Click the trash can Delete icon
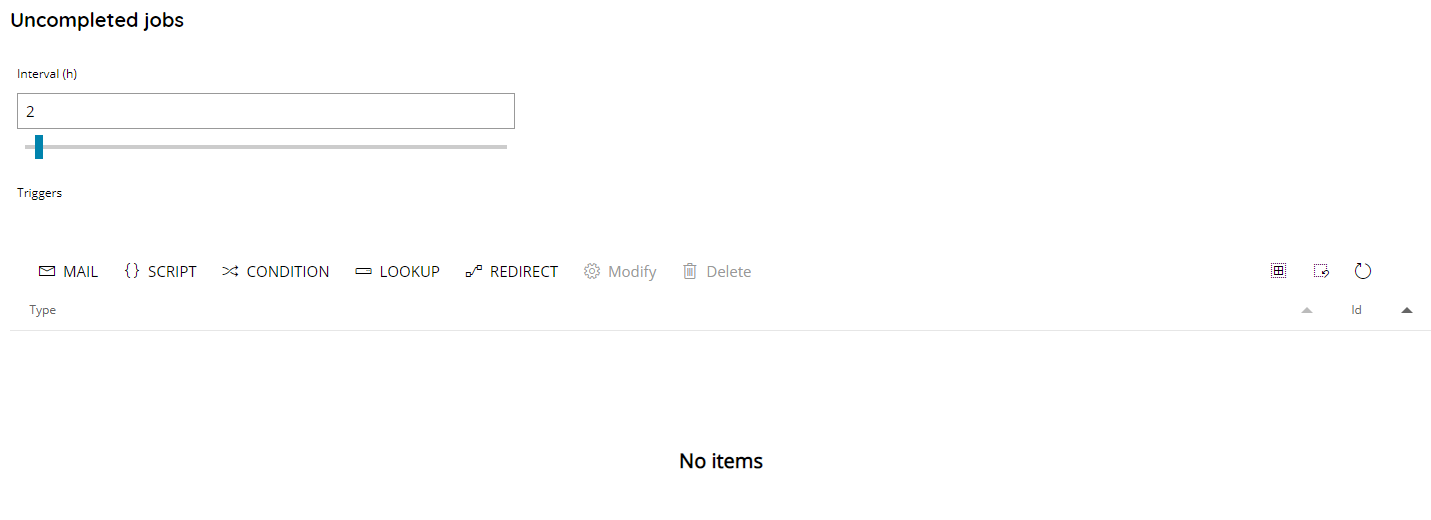 (x=690, y=272)
